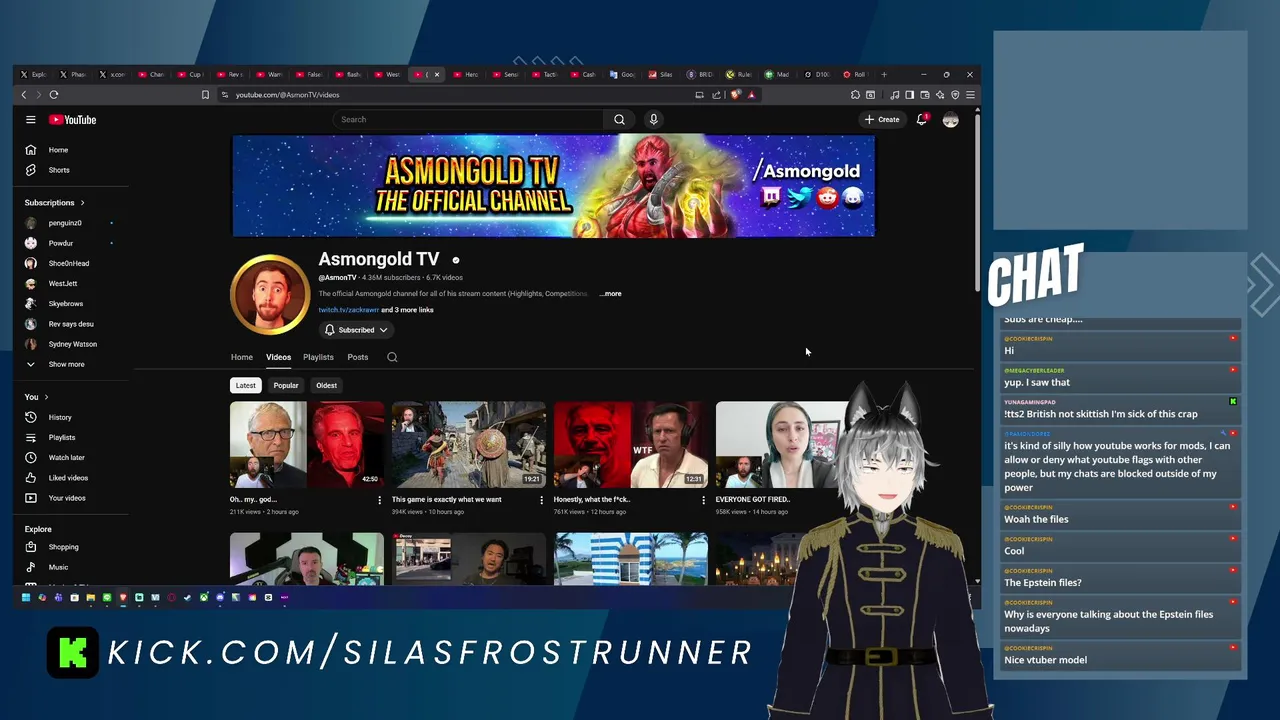This screenshot has width=1280, height=720.
Task: Select the channel Videos tab
Action: tap(278, 357)
